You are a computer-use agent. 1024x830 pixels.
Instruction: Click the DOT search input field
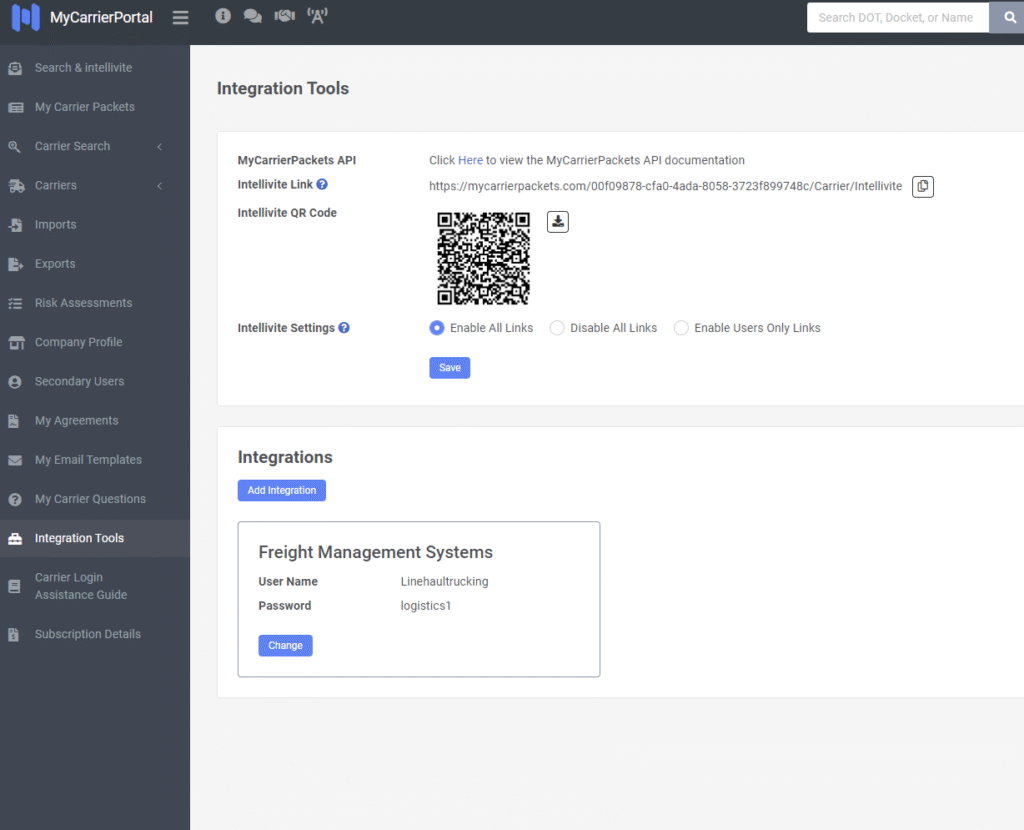point(895,17)
